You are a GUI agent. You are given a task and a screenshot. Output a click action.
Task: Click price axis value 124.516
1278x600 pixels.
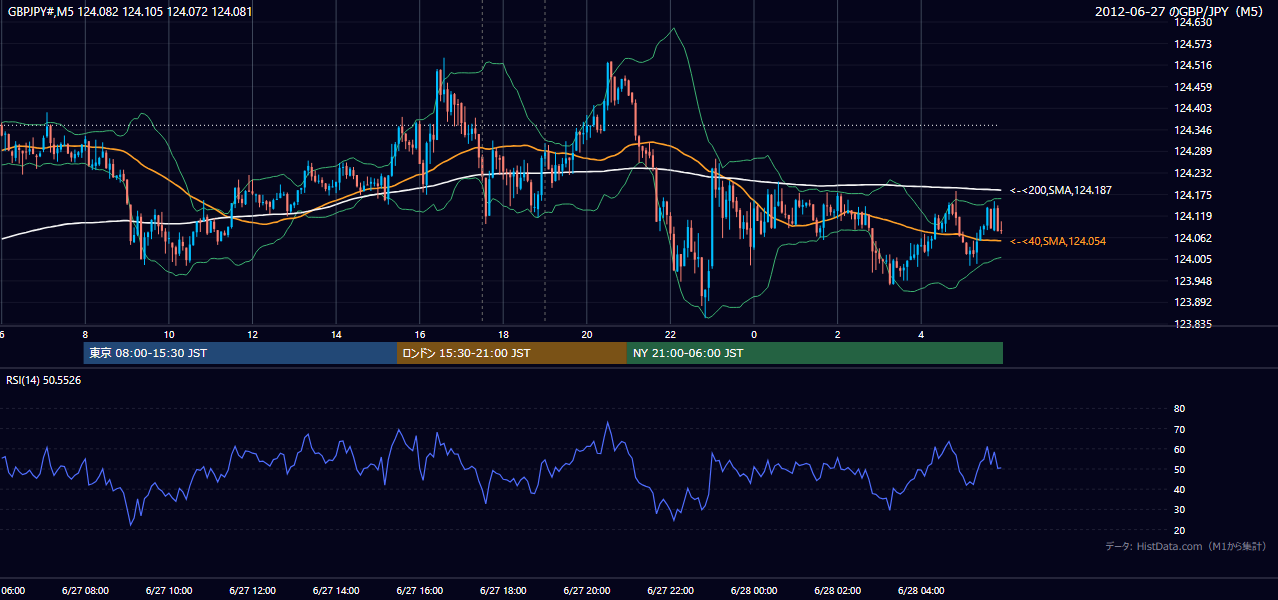coord(1192,66)
